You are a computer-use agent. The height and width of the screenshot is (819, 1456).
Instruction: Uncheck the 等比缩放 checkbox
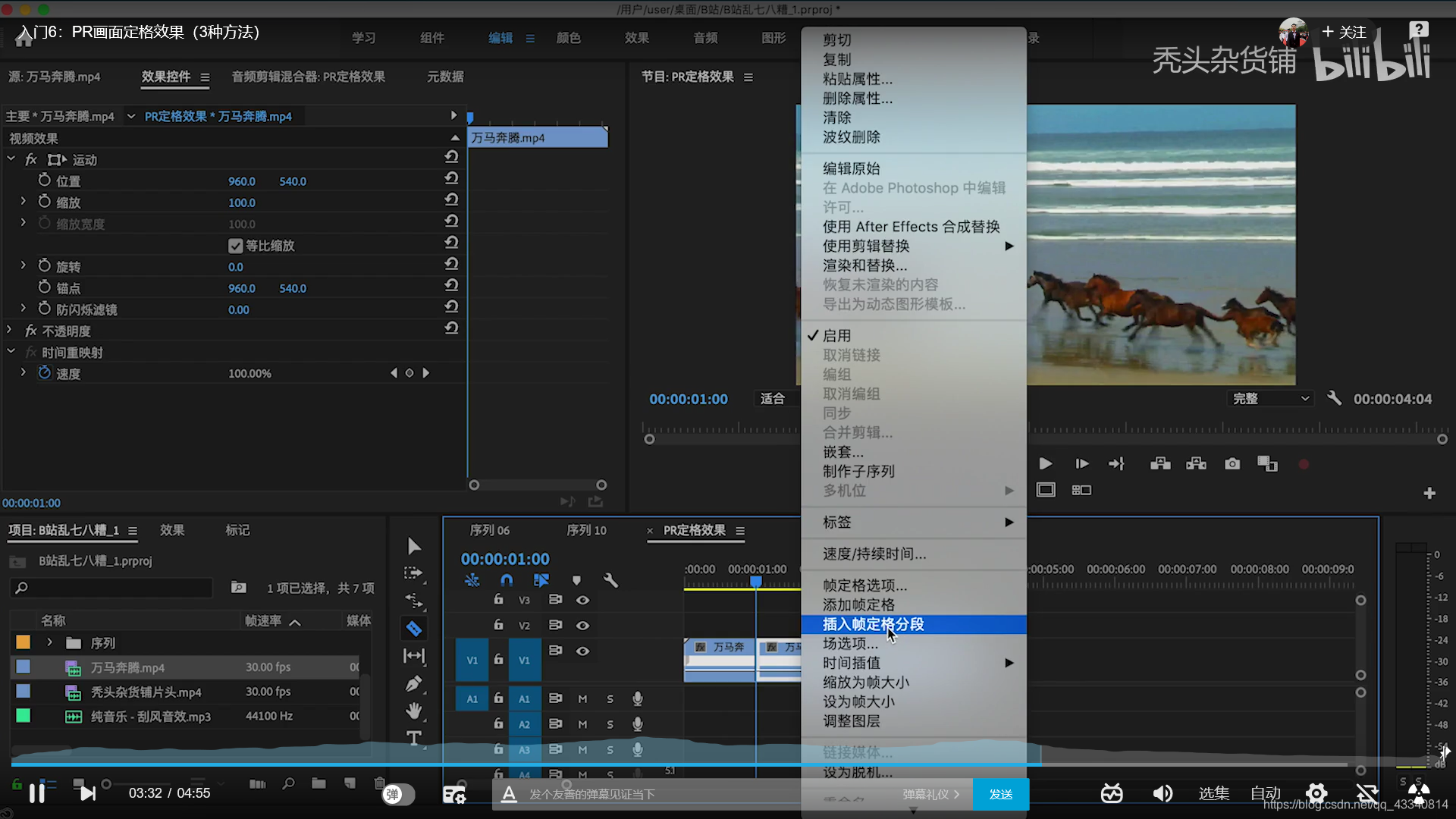235,246
